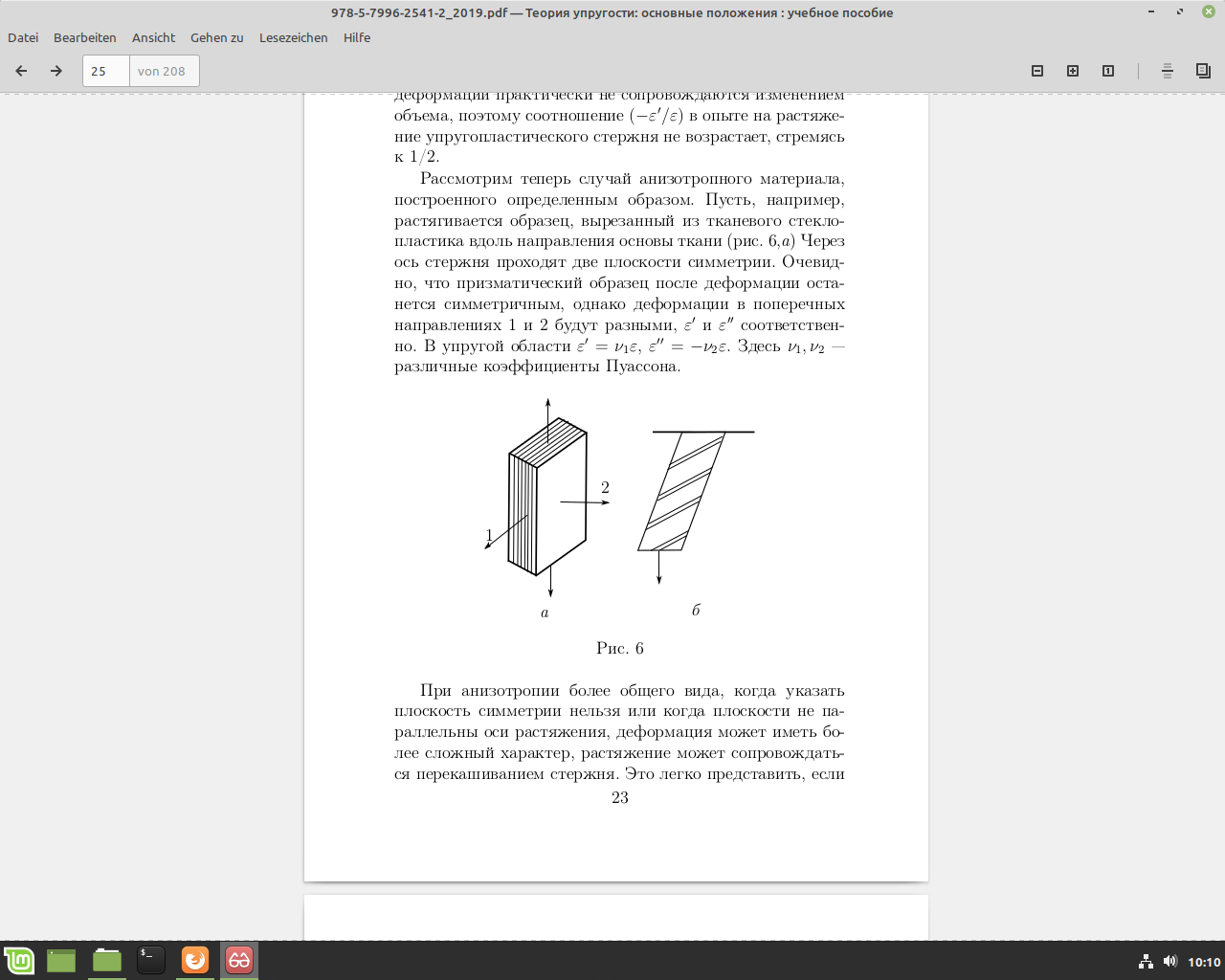Open the network status tray icon
Screen dimensions: 1225x980
(x=1146, y=962)
